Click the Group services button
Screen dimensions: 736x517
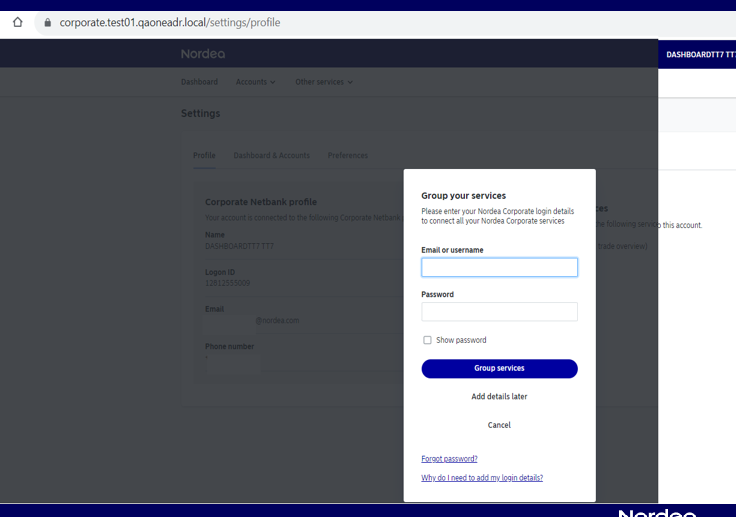(499, 369)
